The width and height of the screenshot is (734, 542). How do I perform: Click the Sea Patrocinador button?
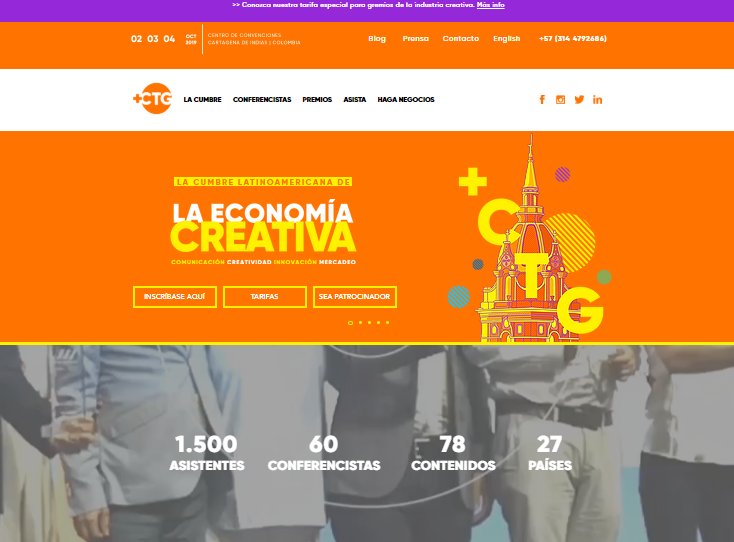click(354, 297)
